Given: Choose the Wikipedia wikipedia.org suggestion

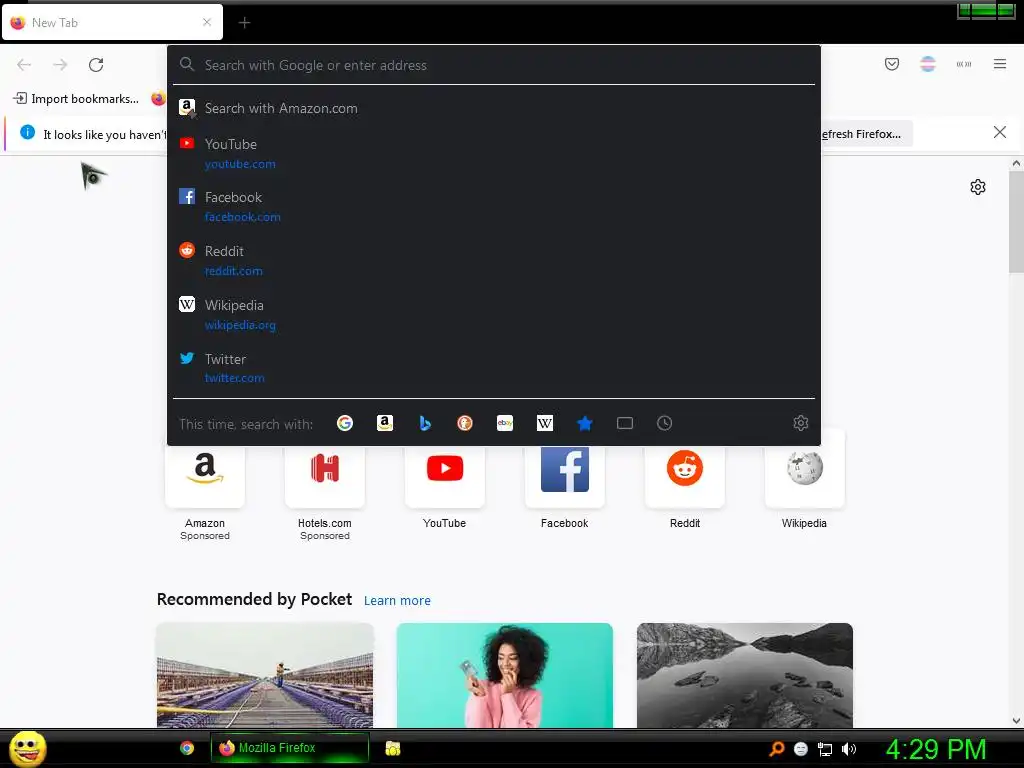Looking at the screenshot, I should pyautogui.click(x=494, y=315).
